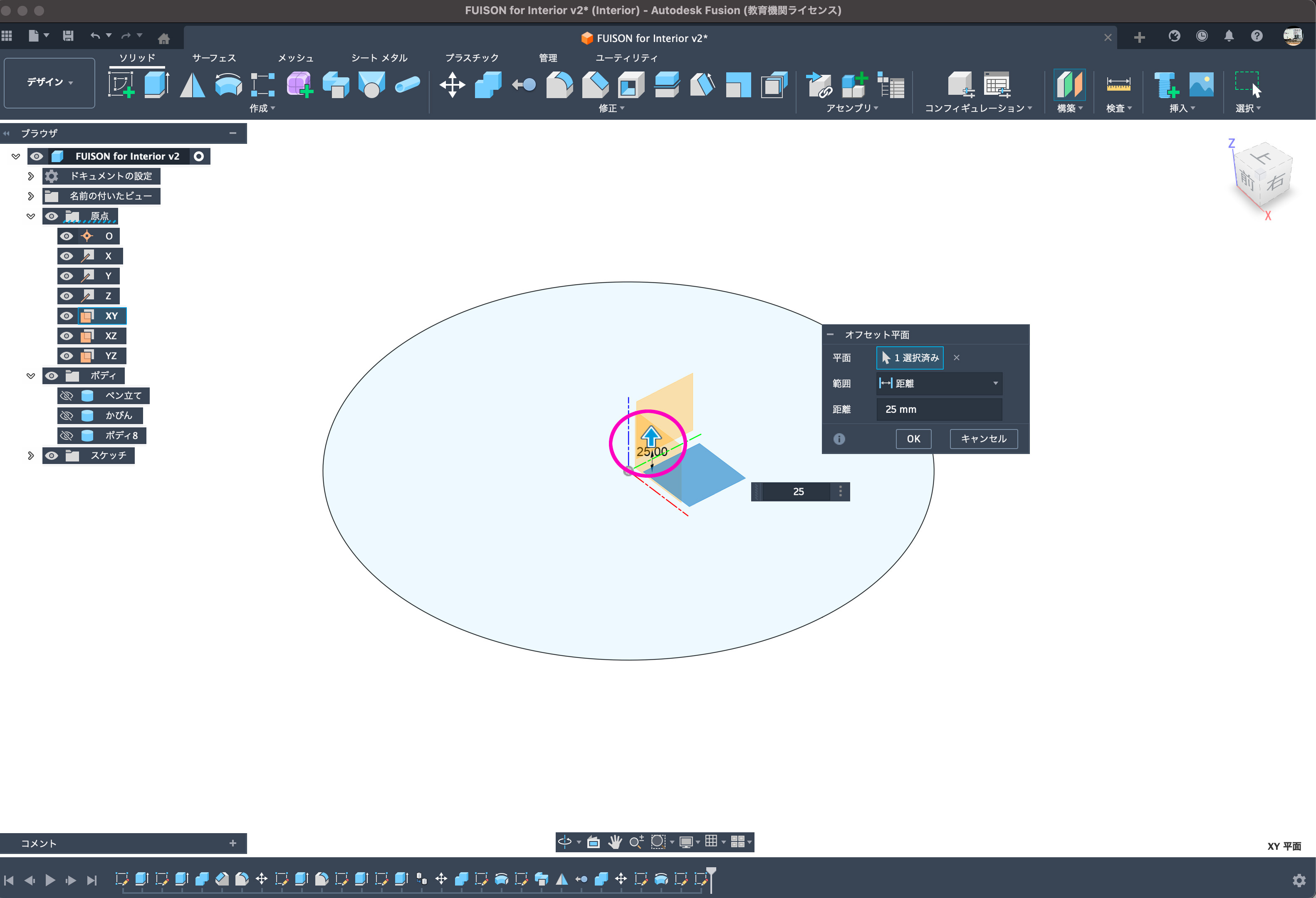The height and width of the screenshot is (898, 1316).
Task: Click the Shell tool icon
Action: pos(631,85)
